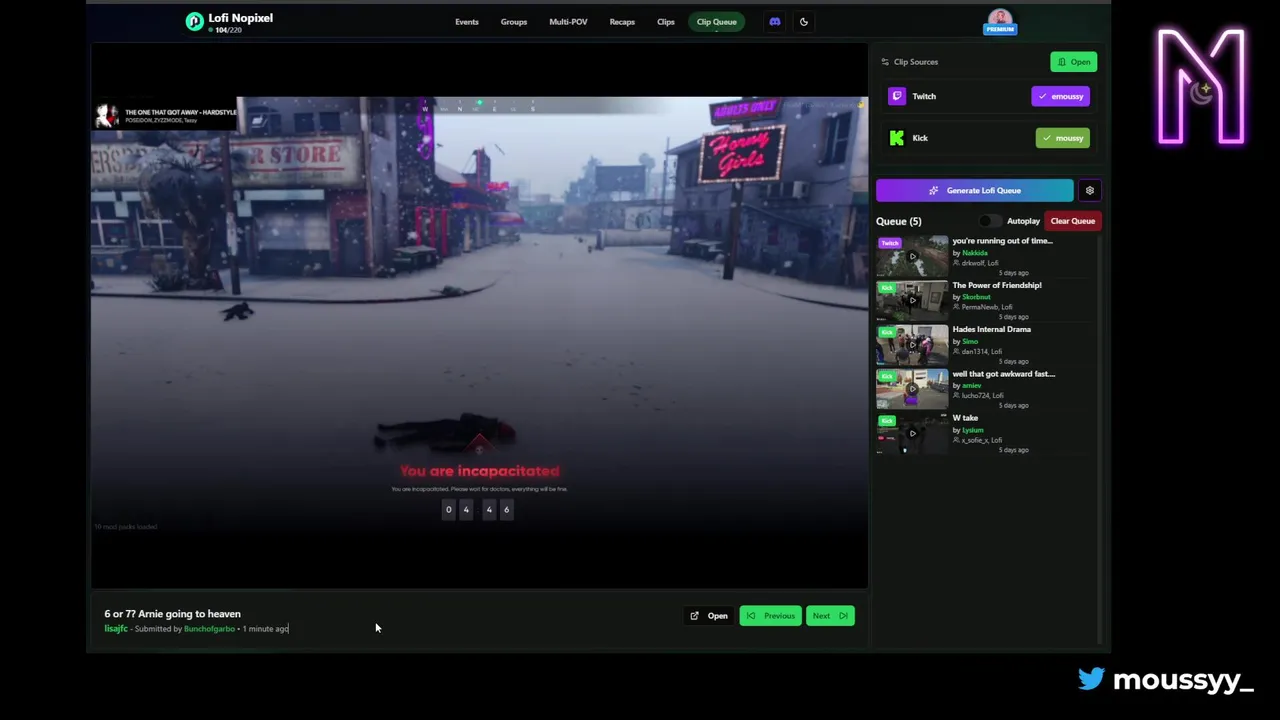The width and height of the screenshot is (1280, 720).
Task: Click the Clip Sources filter icon
Action: point(885,62)
